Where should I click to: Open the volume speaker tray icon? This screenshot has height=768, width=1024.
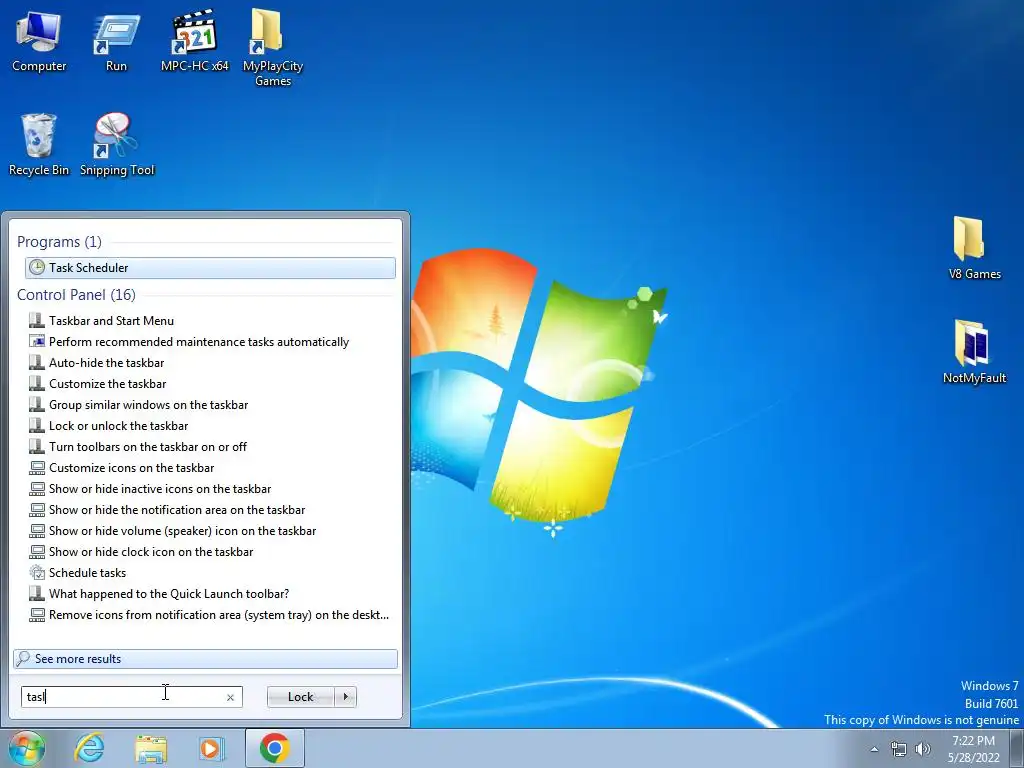pyautogui.click(x=923, y=749)
